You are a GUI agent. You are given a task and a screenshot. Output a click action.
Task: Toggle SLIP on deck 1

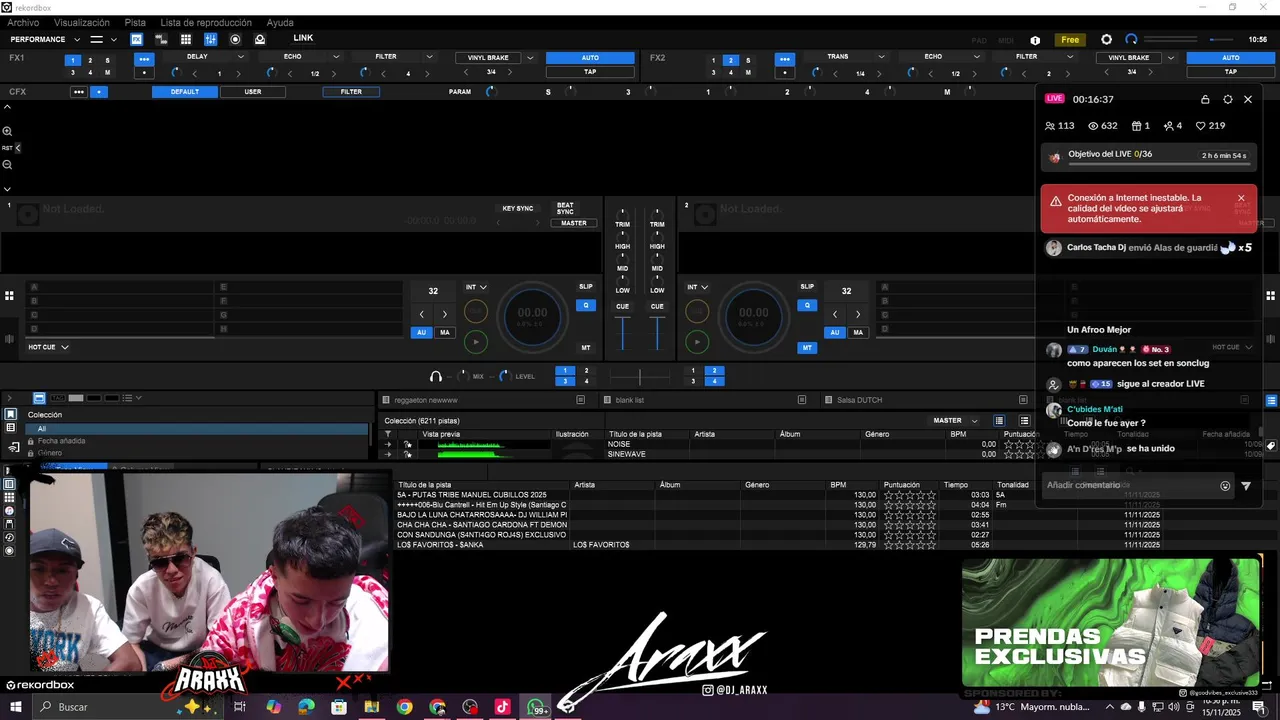tap(586, 287)
